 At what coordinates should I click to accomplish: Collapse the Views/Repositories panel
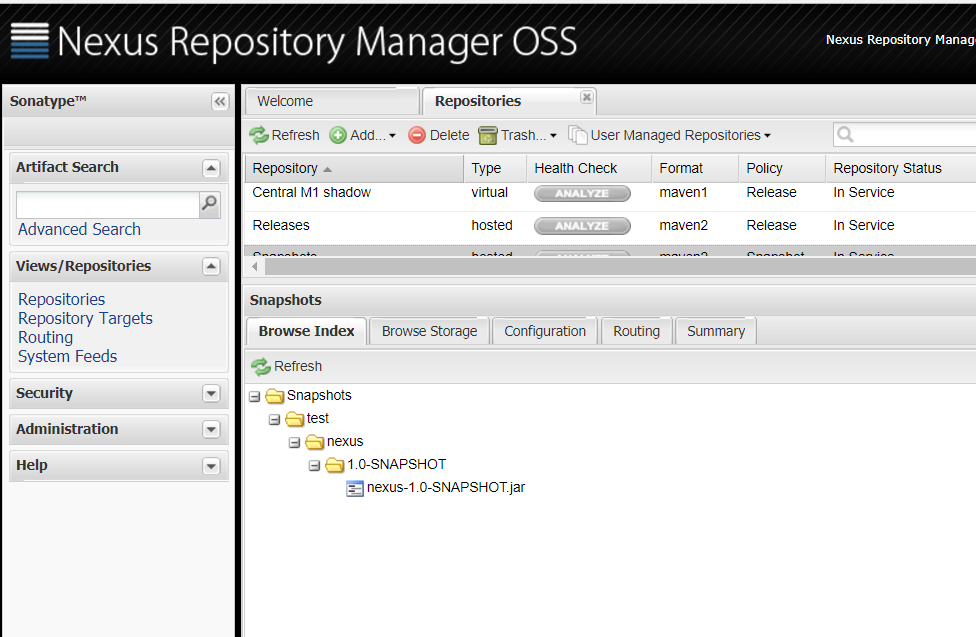[212, 267]
